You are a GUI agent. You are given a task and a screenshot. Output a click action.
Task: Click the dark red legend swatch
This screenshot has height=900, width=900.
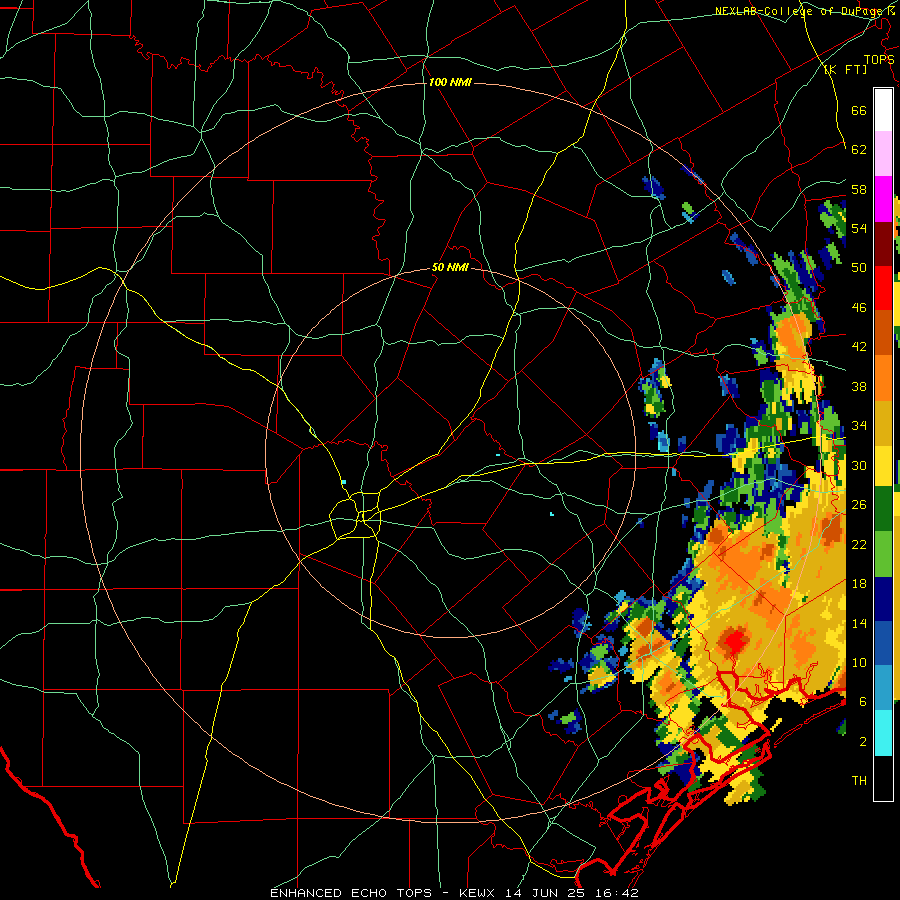point(883,243)
